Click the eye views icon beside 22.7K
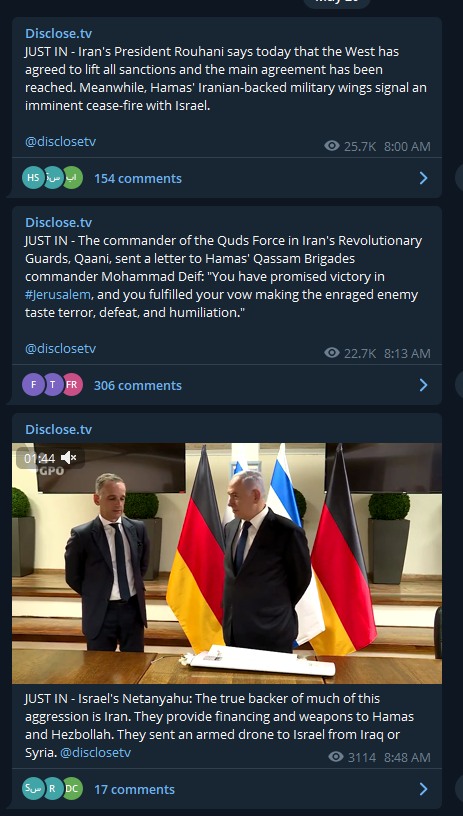 (332, 353)
